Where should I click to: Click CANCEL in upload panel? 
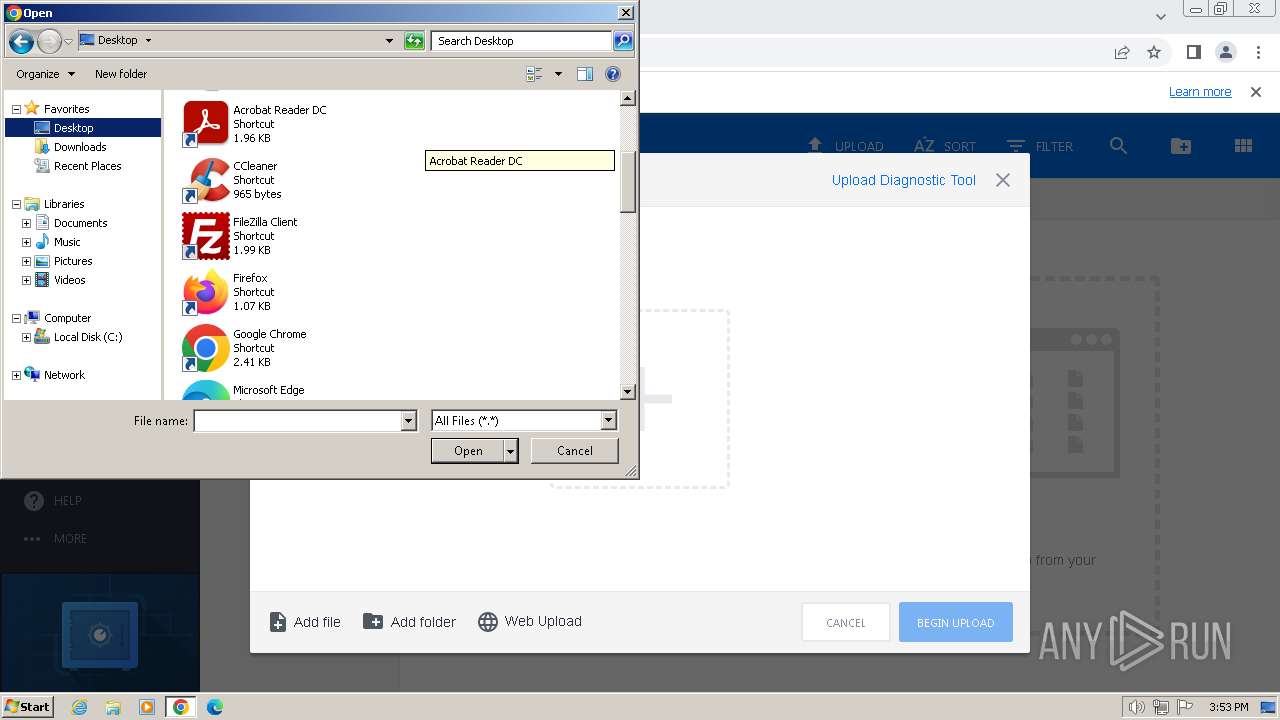[x=845, y=622]
